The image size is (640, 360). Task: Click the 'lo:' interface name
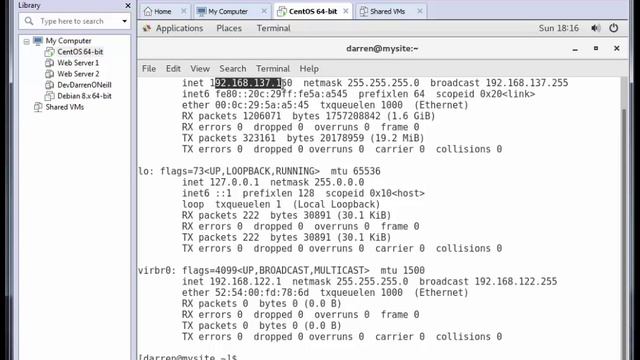pyautogui.click(x=146, y=171)
